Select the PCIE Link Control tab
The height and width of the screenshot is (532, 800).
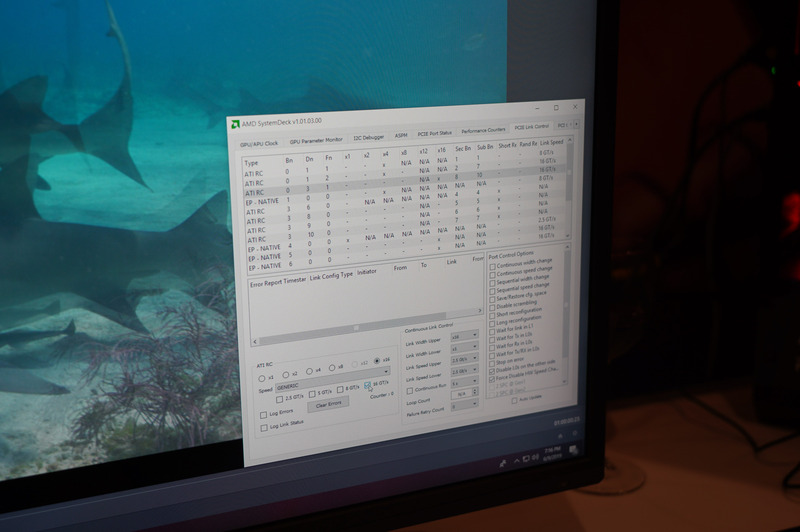pyautogui.click(x=531, y=126)
